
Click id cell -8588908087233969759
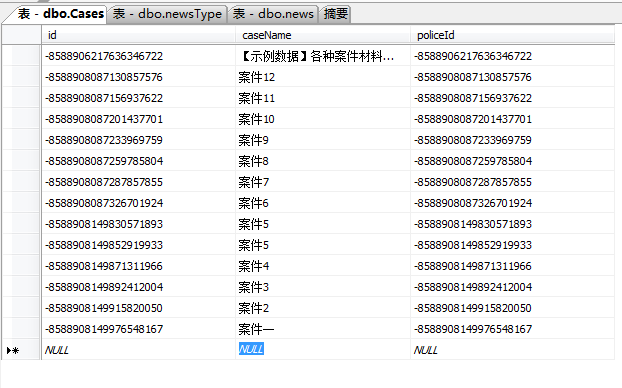(138, 140)
